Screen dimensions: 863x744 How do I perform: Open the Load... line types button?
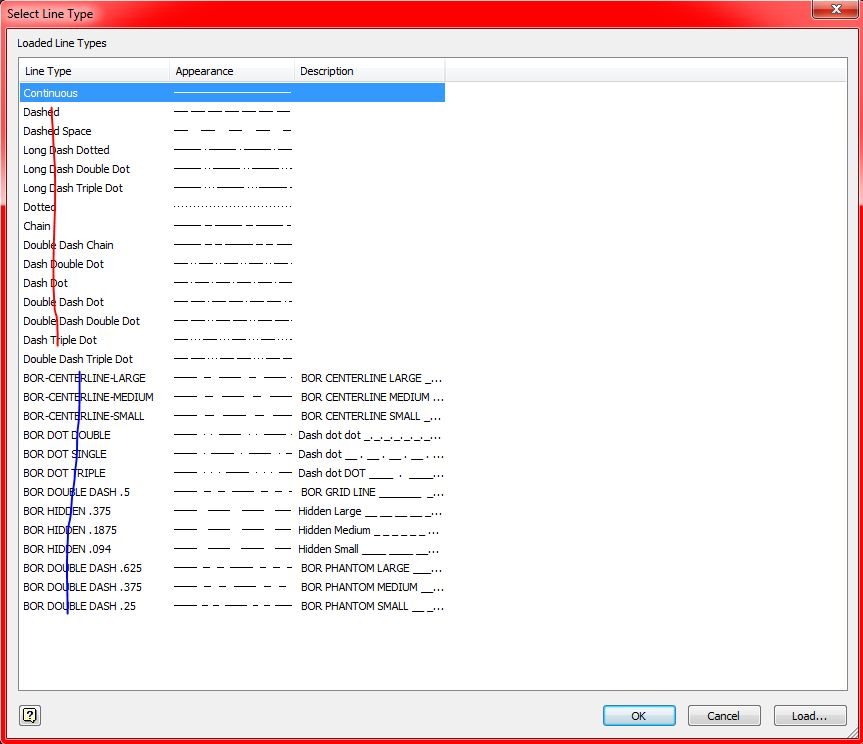coord(810,715)
